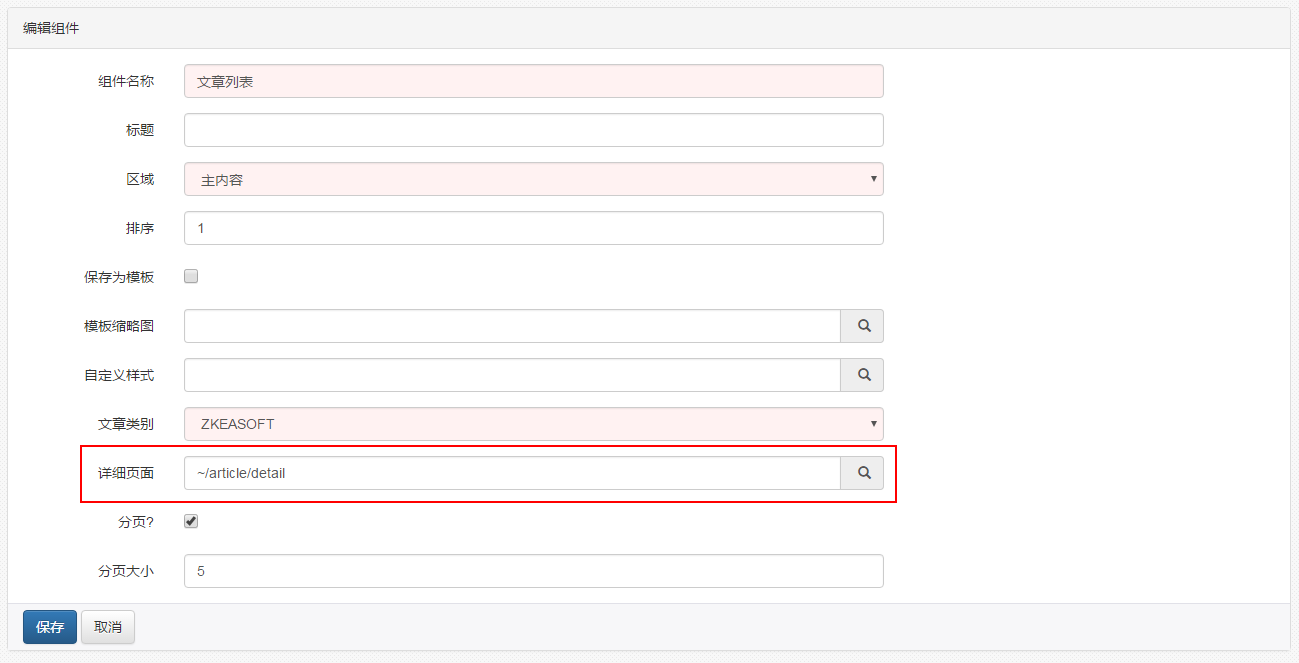Expand the 文章类别 dropdown showing ZKEASOFT
Viewport: 1299px width, 663px height.
coord(533,424)
